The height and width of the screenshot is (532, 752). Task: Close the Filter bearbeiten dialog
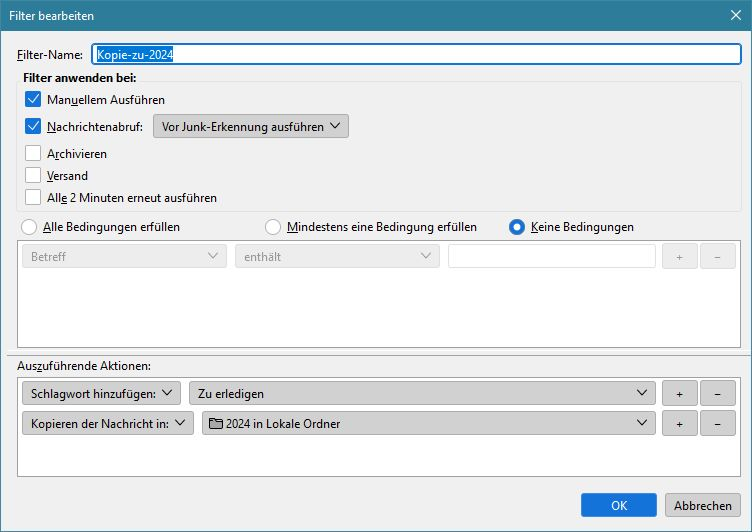coord(736,15)
